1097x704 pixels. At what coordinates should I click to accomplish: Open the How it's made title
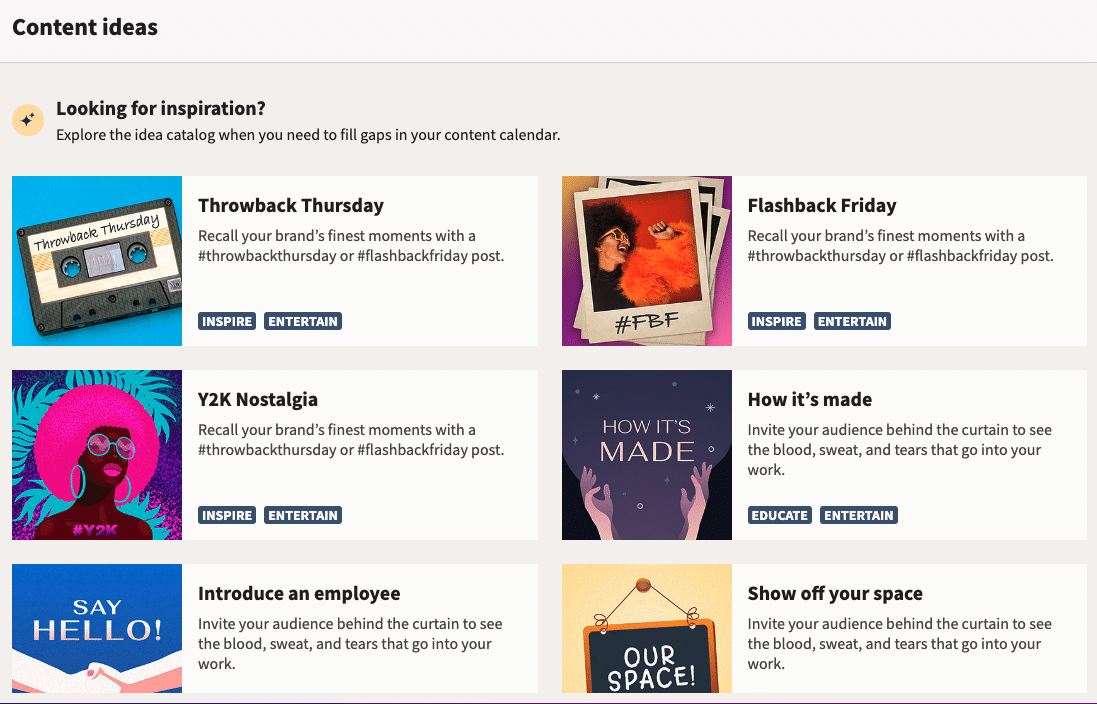click(x=810, y=400)
